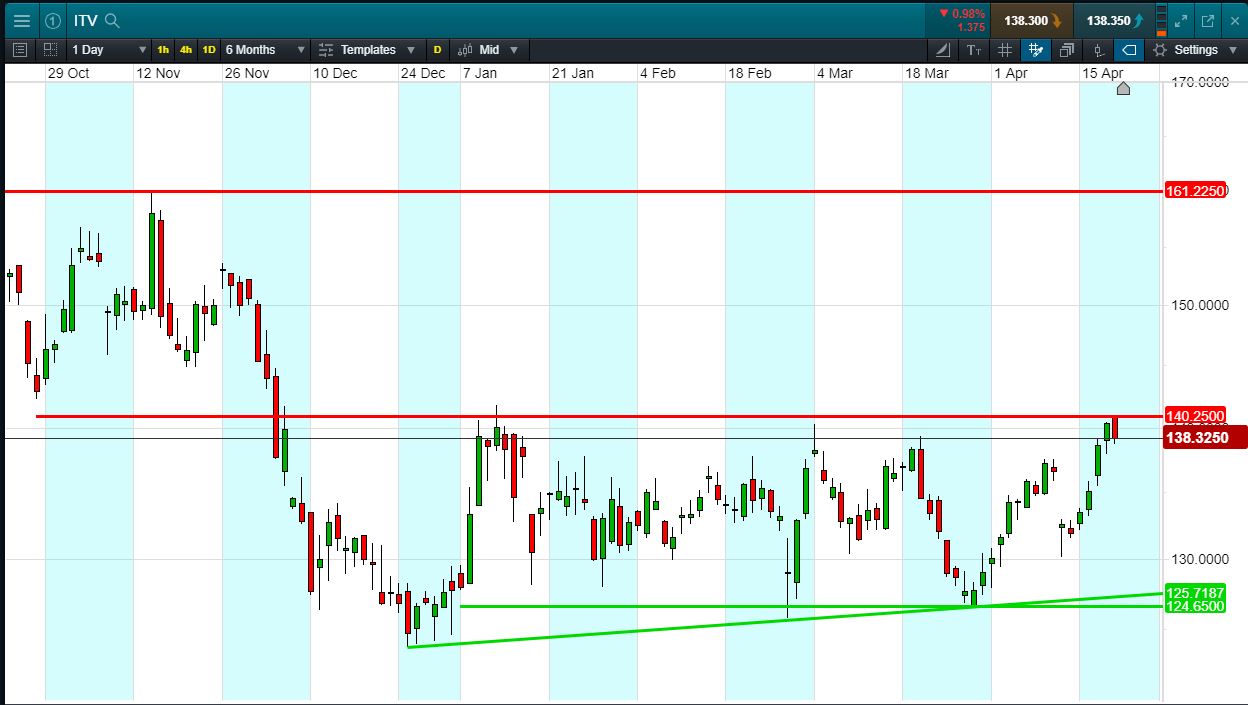Click the 29 Oct date label
Screen dimensions: 1248x705
68,73
